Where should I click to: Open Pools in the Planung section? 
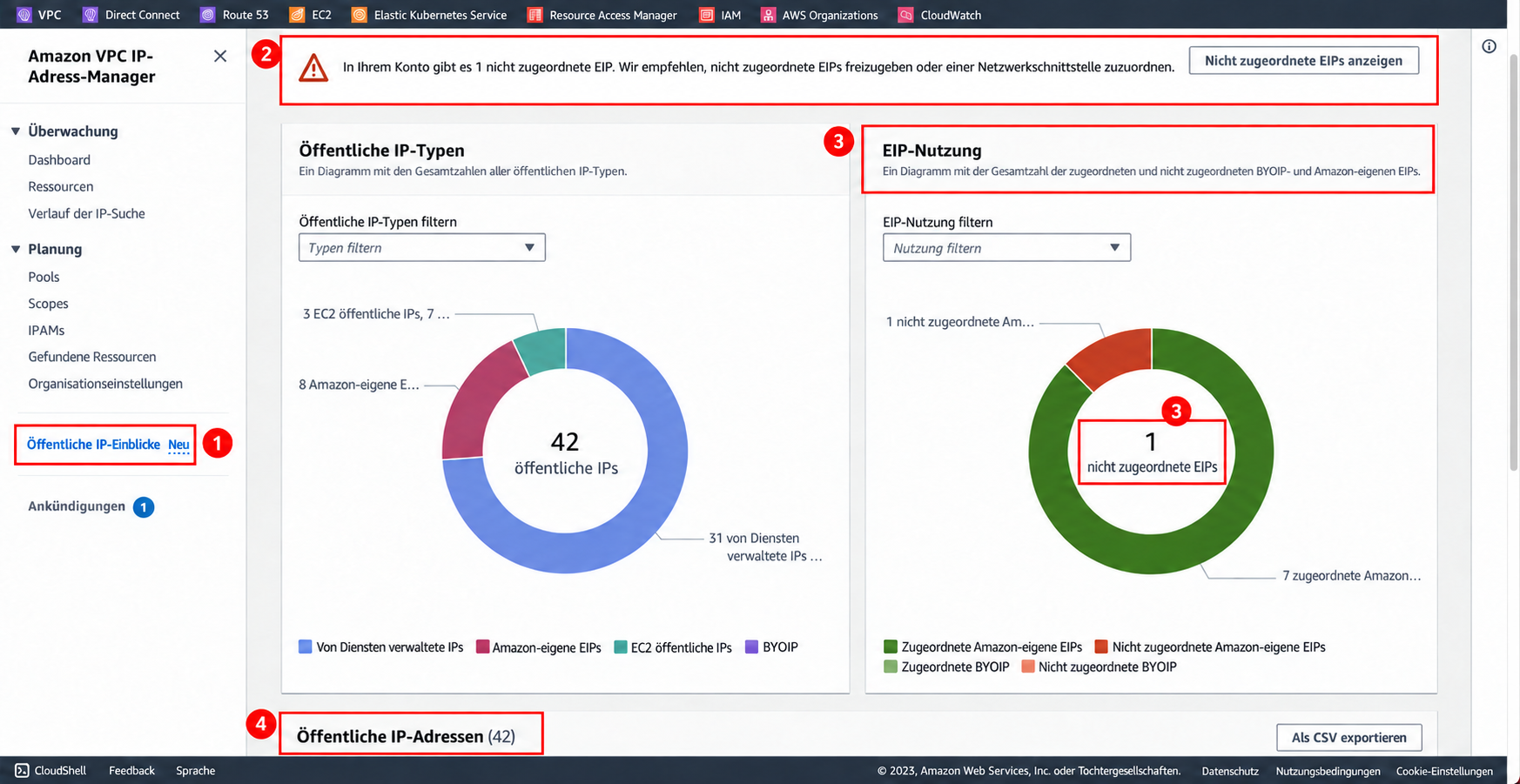(x=44, y=277)
